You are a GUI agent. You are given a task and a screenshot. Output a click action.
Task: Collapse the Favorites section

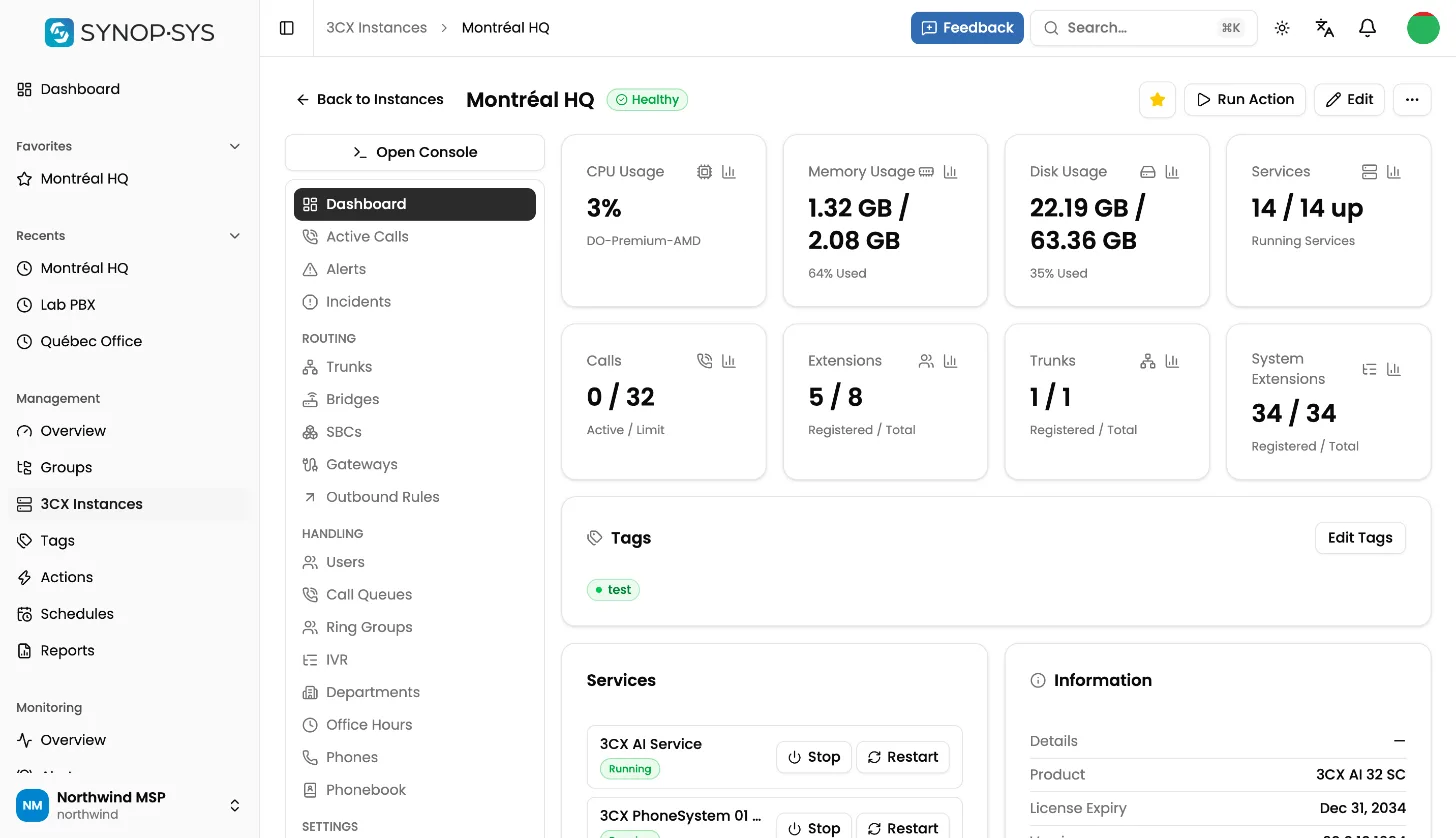point(235,146)
